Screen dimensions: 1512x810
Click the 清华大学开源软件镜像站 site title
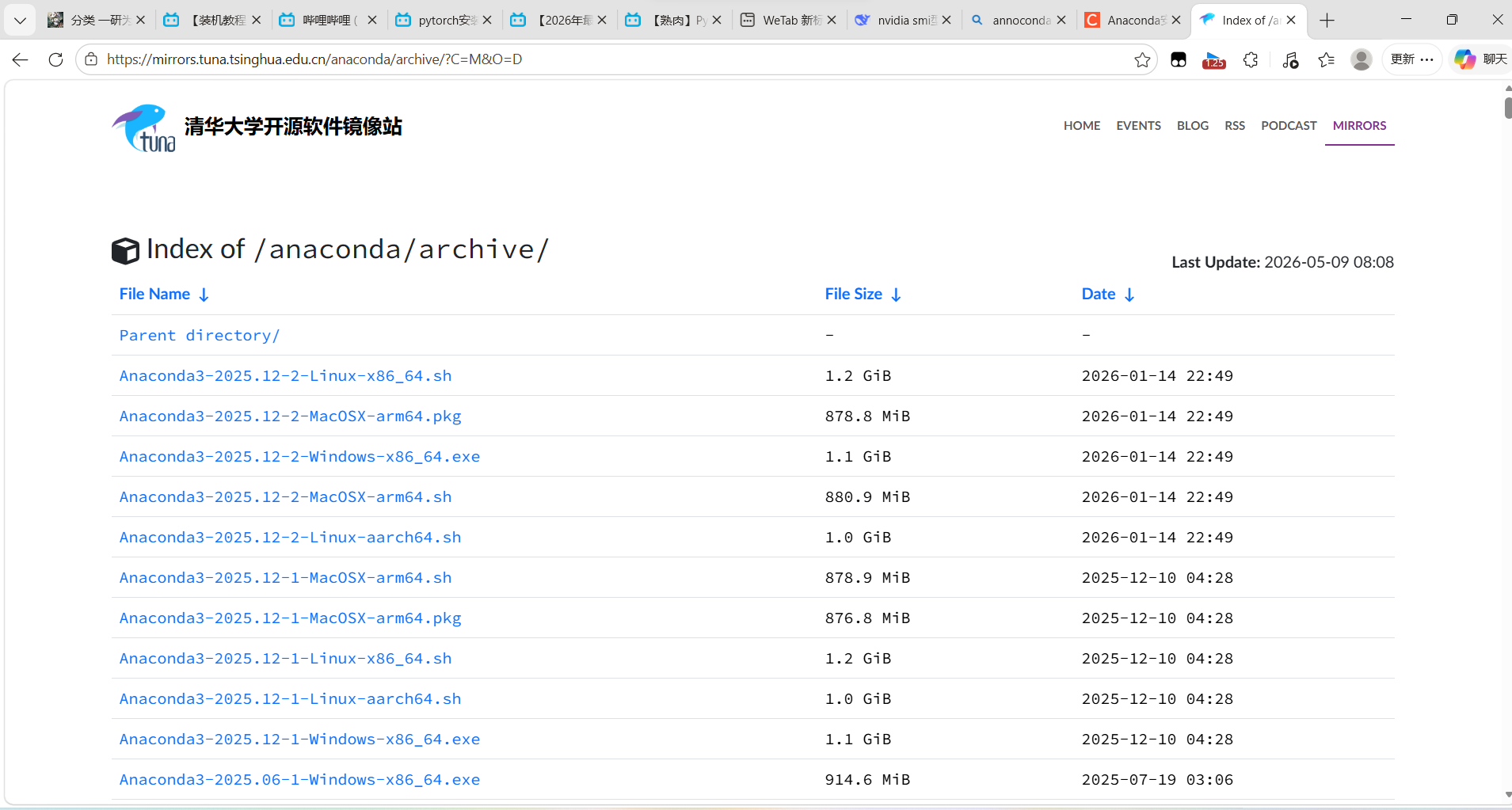coord(293,127)
